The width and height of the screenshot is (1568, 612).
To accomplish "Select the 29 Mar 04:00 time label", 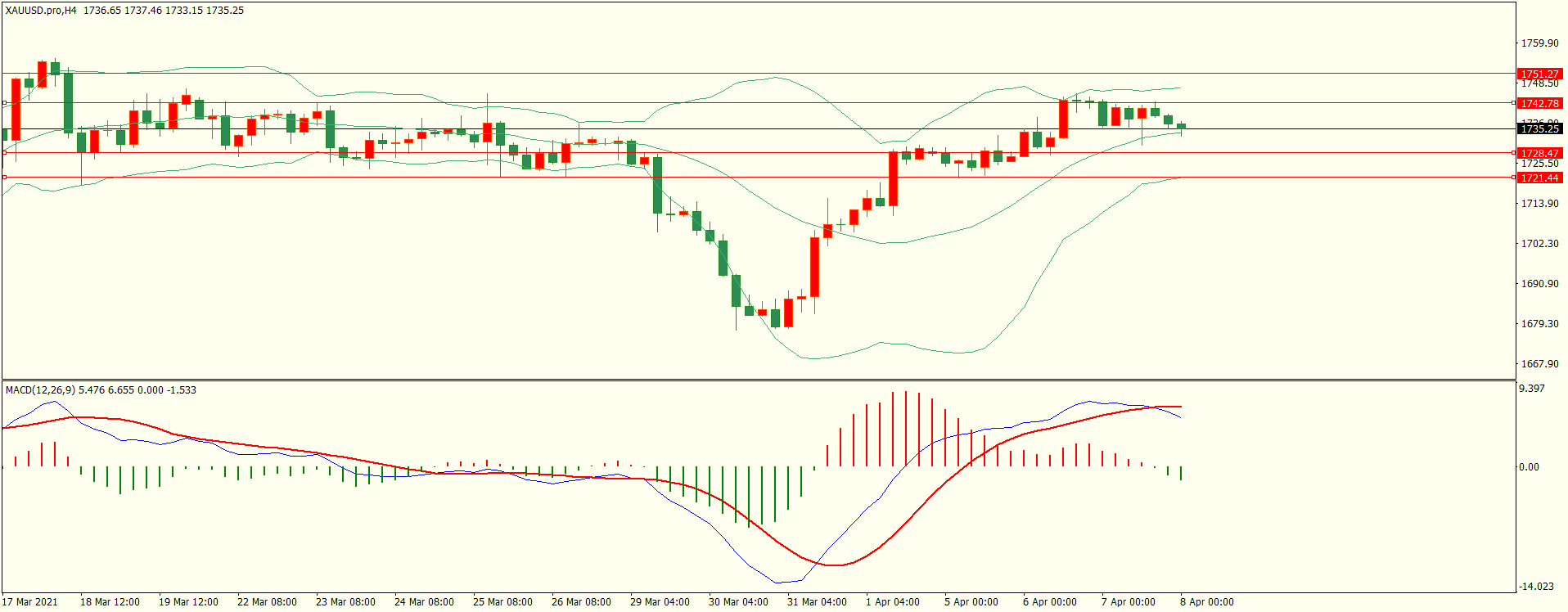I will pyautogui.click(x=660, y=602).
